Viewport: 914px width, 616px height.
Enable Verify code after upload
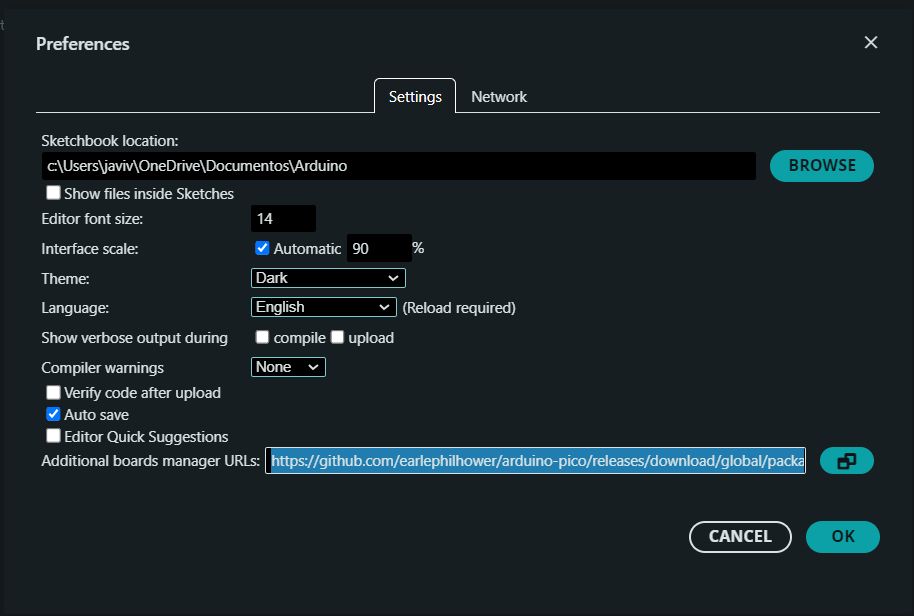point(53,392)
